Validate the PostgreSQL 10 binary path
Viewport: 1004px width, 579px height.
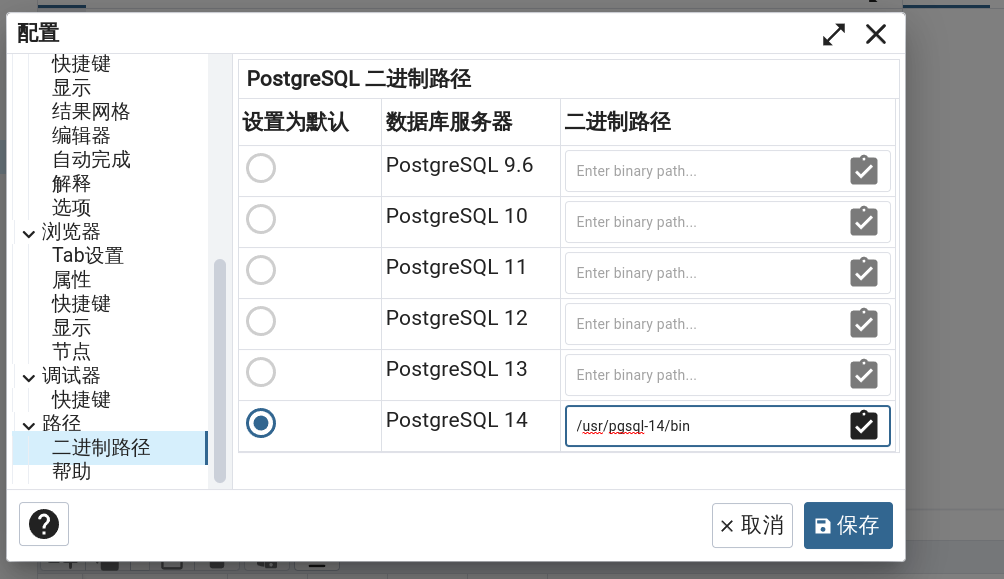(x=863, y=222)
